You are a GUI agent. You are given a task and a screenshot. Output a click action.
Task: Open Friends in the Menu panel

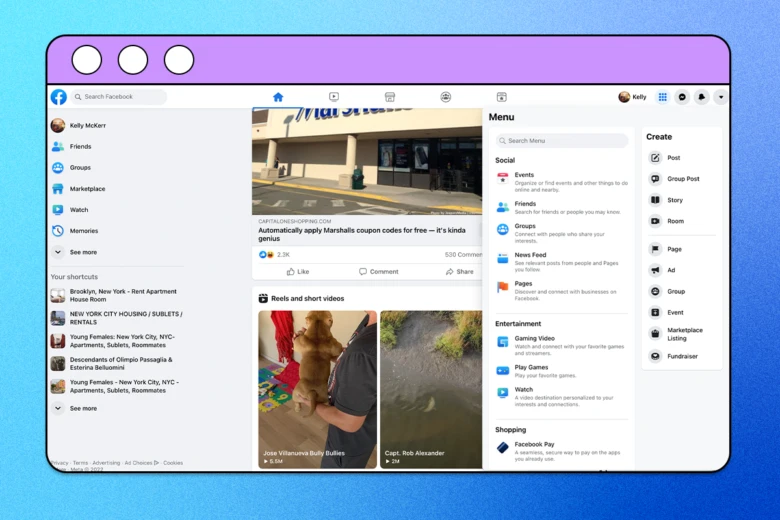559,208
